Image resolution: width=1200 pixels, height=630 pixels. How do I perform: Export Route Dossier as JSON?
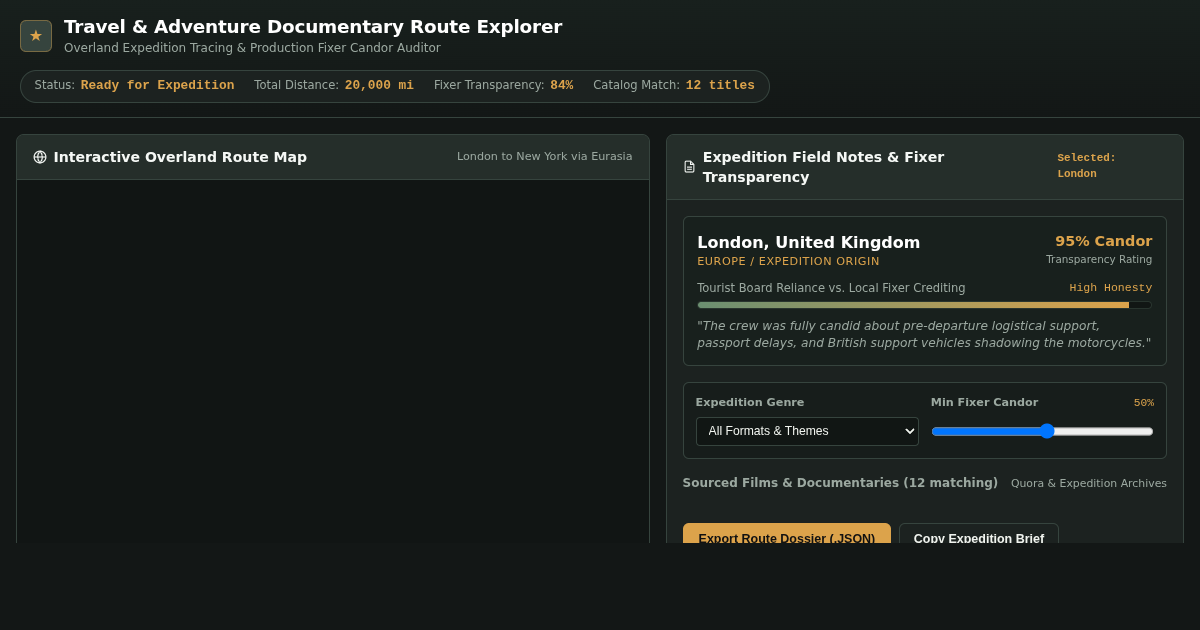[787, 533]
